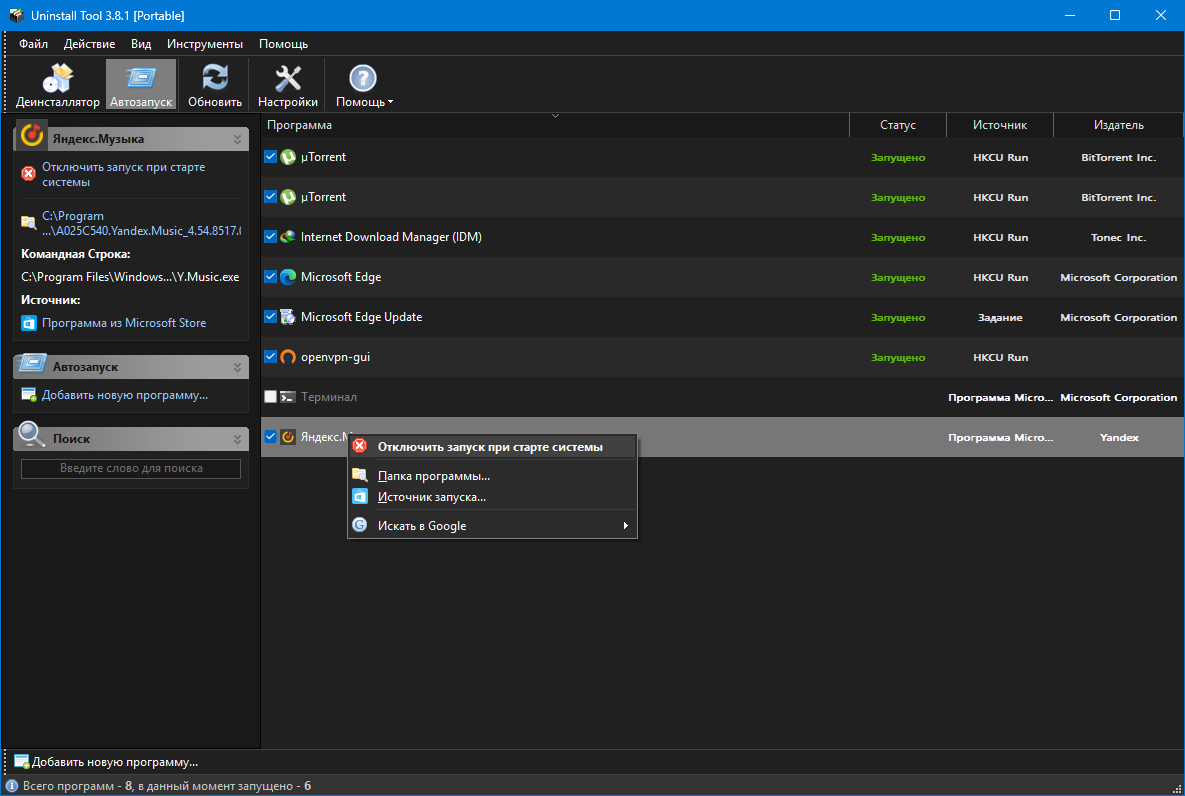Click the openvpn-gui program icon
This screenshot has width=1185, height=796.
[x=288, y=357]
